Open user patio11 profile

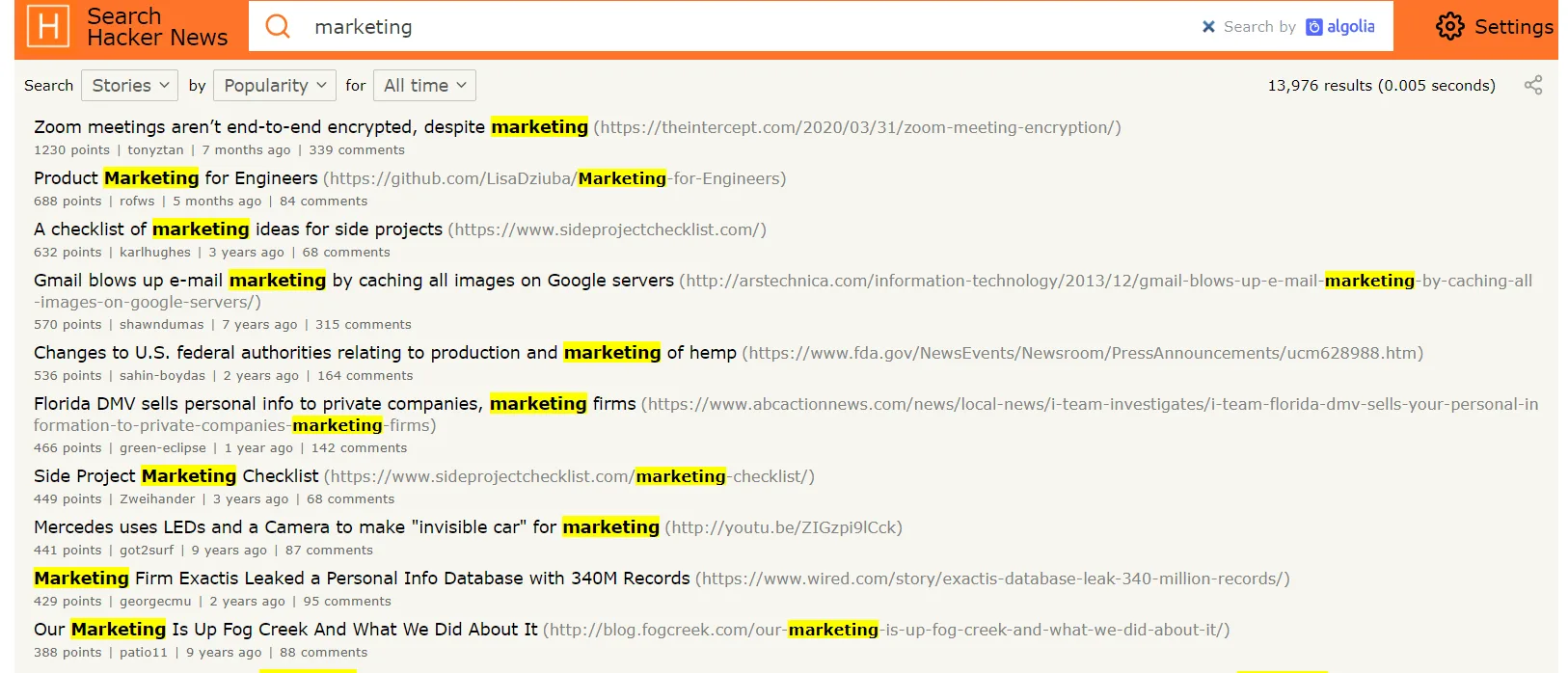(x=144, y=653)
